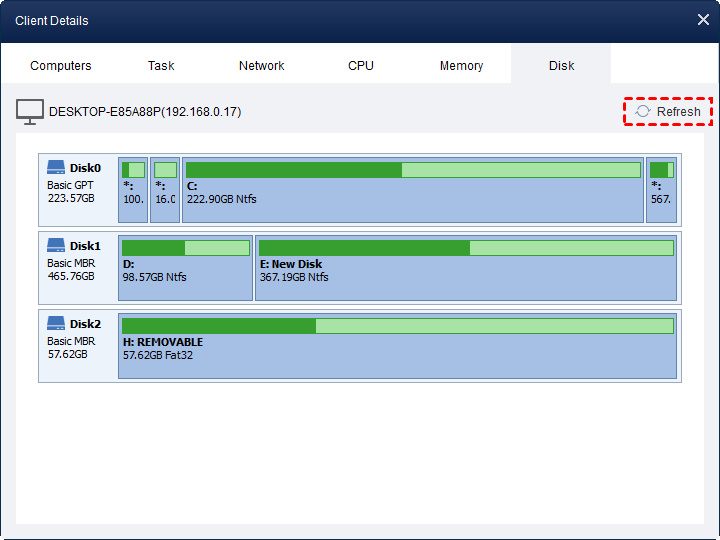This screenshot has width=720, height=540.
Task: Click the Refresh button
Action: [668, 112]
